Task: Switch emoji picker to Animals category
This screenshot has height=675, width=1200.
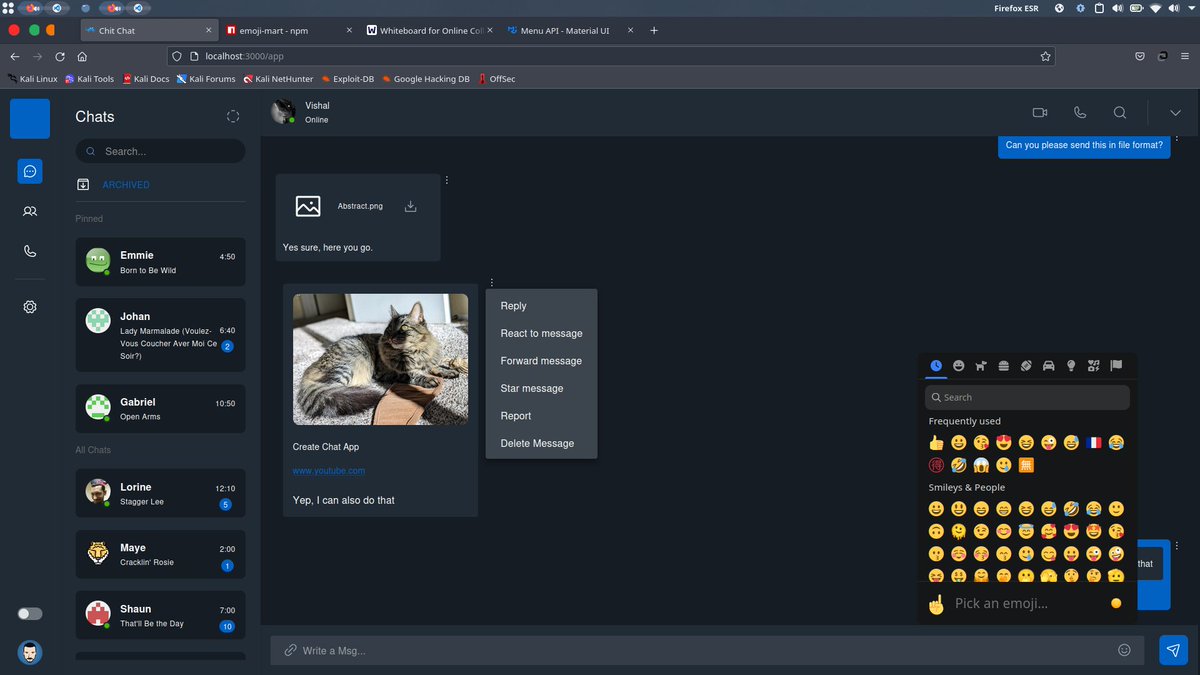Action: coord(980,365)
